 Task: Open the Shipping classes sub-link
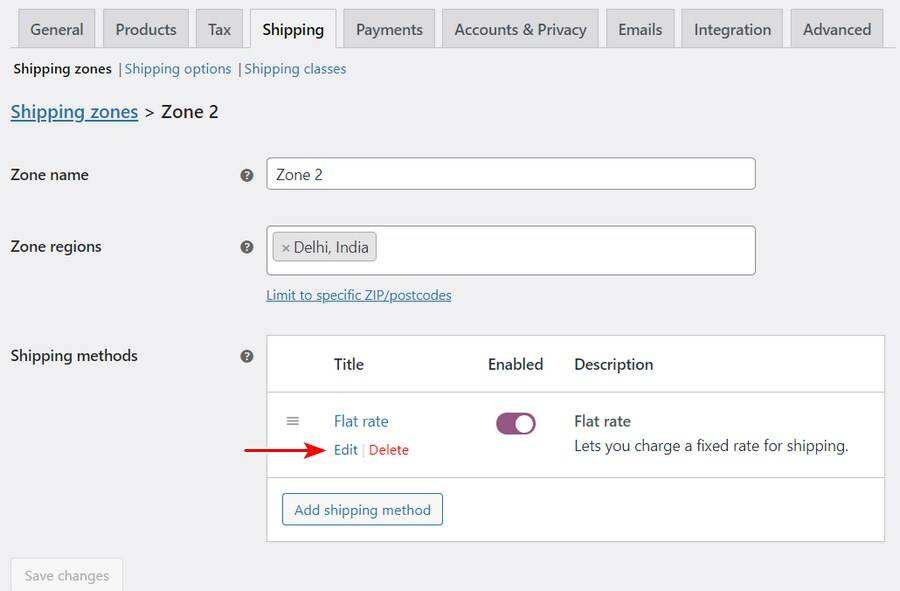pyautogui.click(x=295, y=69)
